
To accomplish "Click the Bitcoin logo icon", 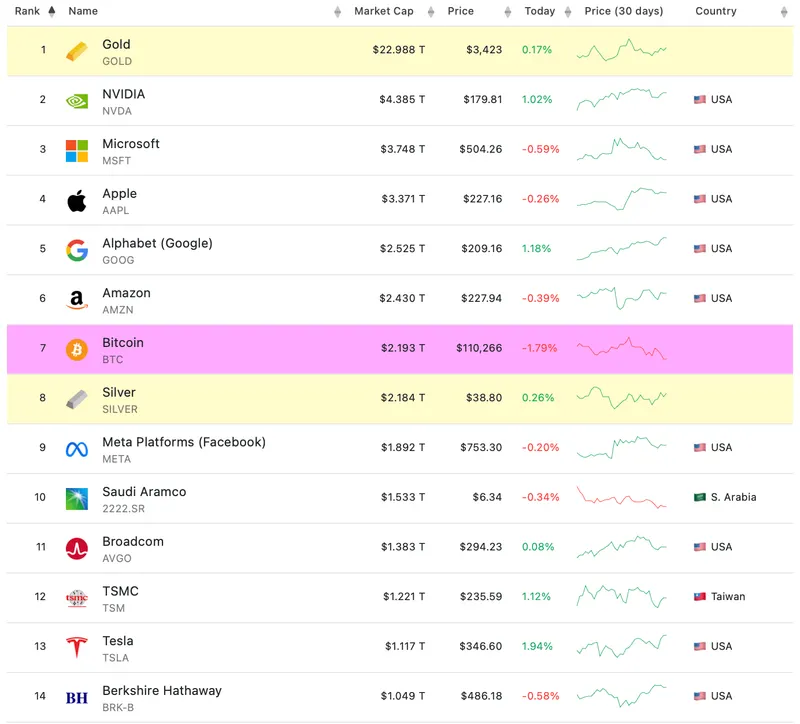I will tap(77, 350).
